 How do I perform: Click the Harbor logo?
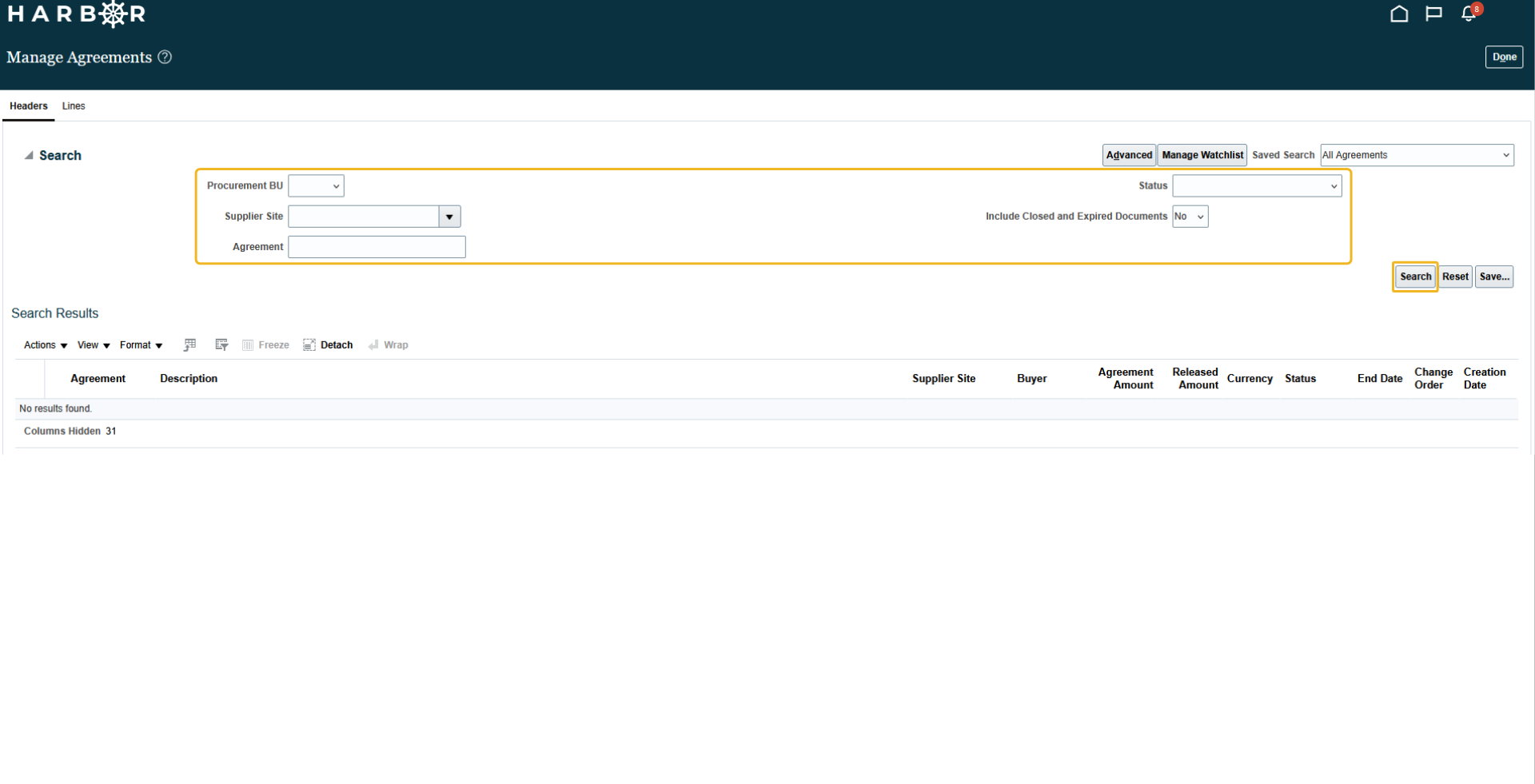[x=77, y=14]
